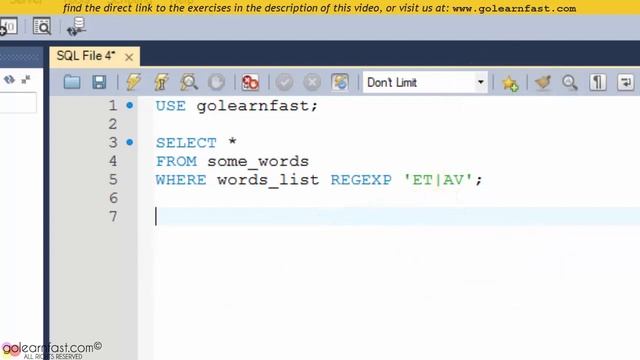
Task: Click 'golearnfast' on line 1
Action: (x=253, y=106)
